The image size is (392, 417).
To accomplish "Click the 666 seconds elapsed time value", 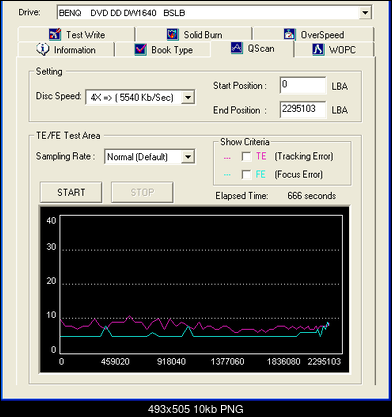I will point(312,196).
